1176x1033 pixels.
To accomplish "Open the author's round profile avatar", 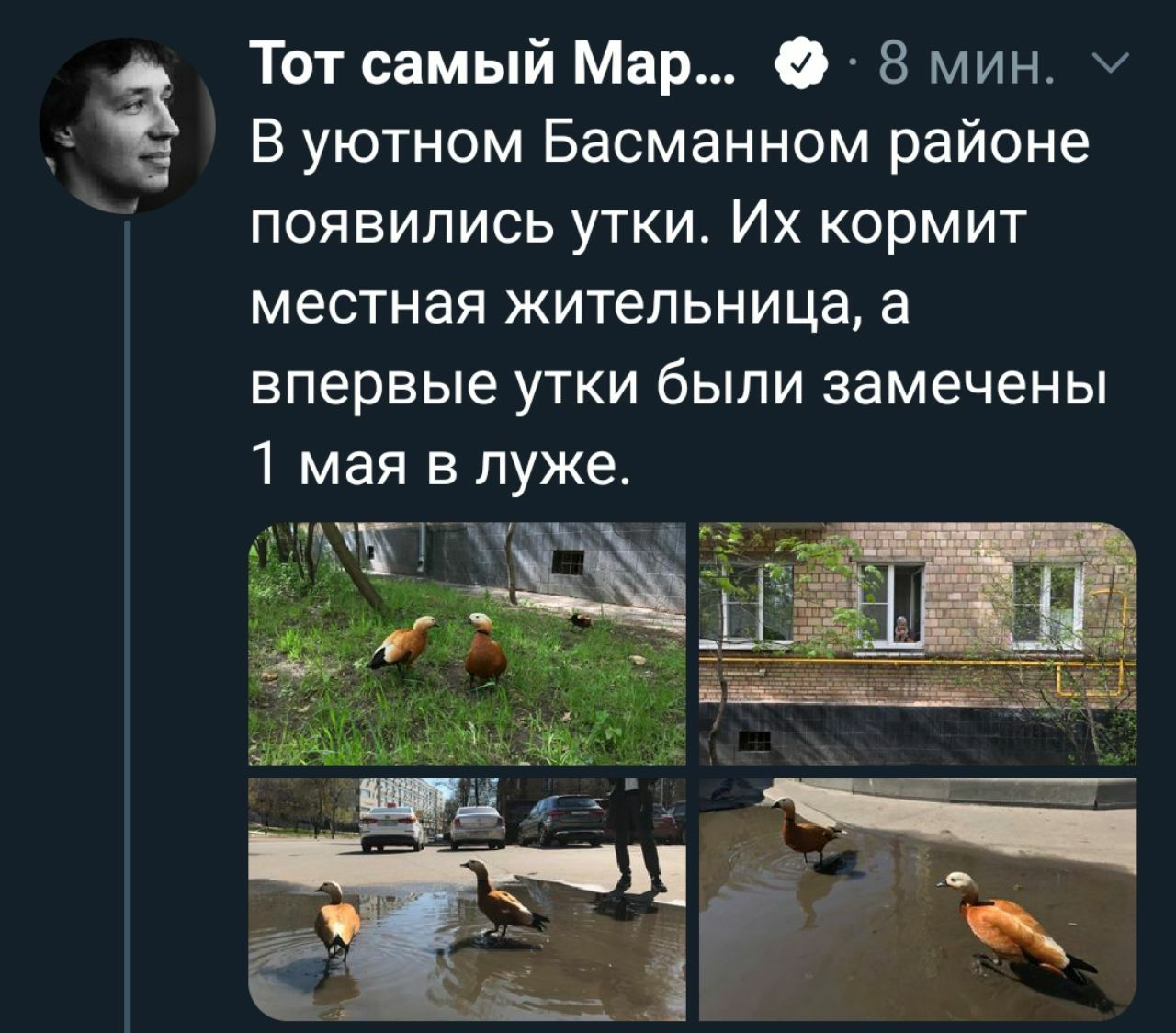I will pos(127,126).
